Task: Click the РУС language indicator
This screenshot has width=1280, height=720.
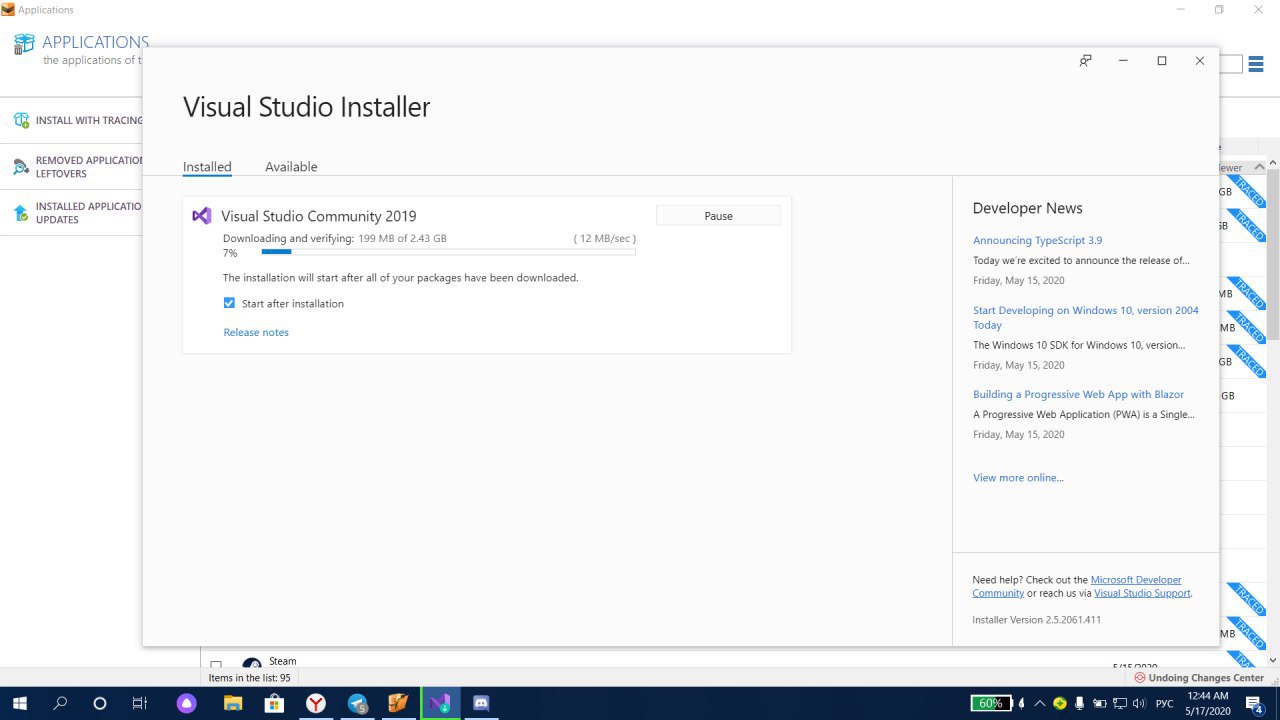Action: pyautogui.click(x=1165, y=703)
